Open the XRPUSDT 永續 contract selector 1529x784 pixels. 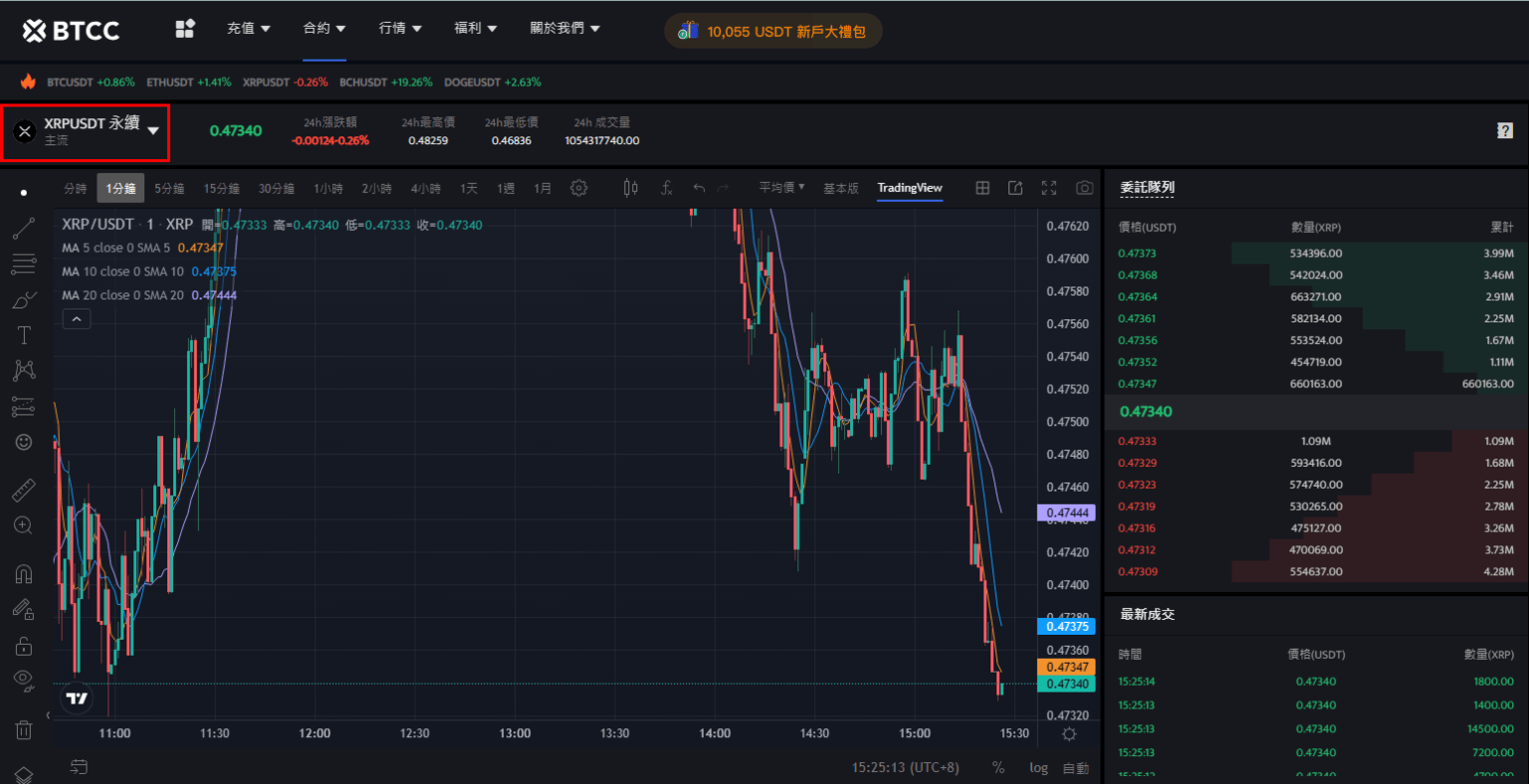(x=95, y=130)
